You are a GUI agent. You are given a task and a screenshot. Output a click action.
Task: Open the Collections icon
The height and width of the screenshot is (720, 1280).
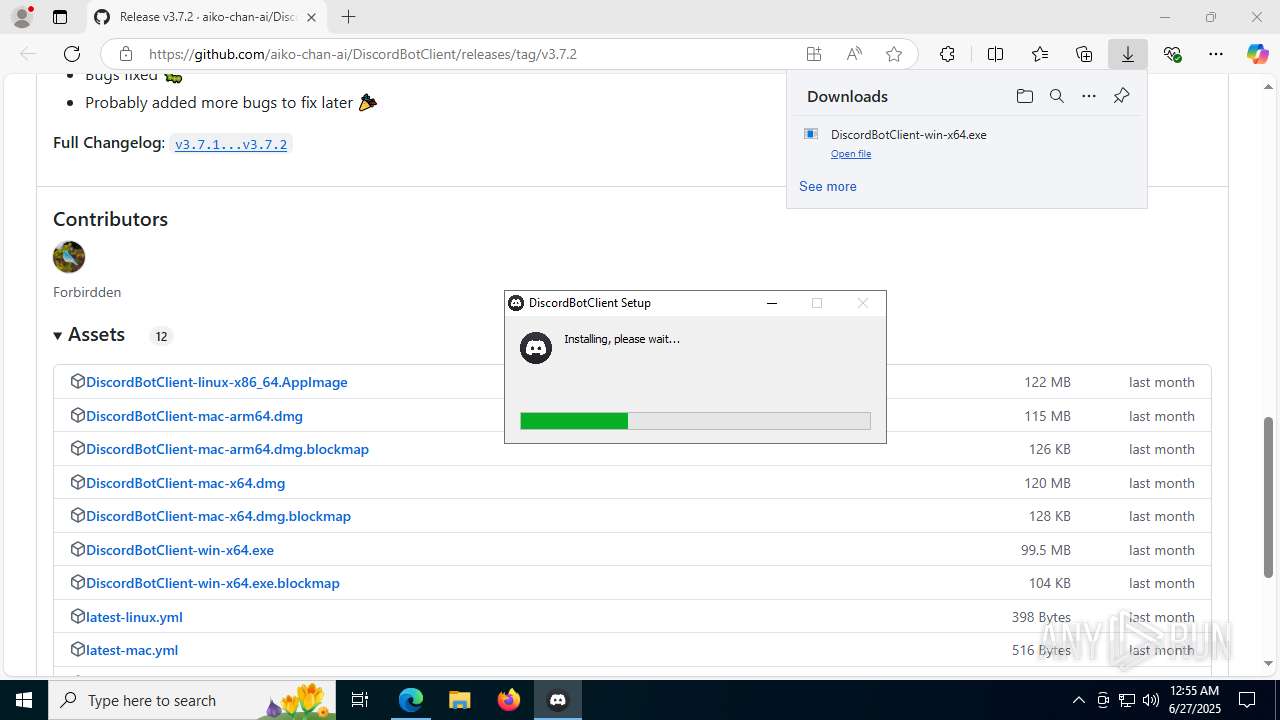[1084, 54]
